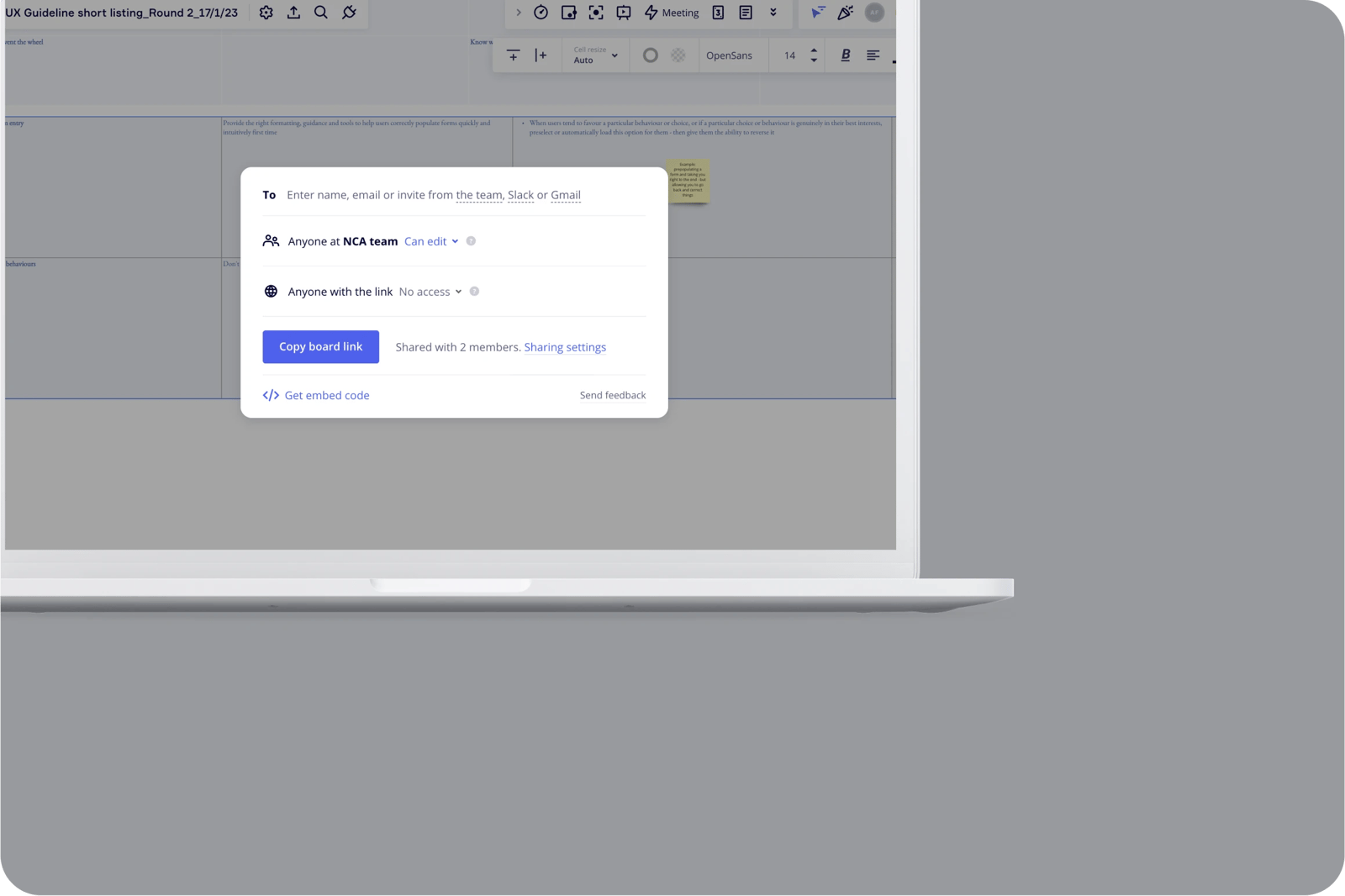This screenshot has width=1345, height=896.
Task: Open the notes document icon
Action: tap(746, 13)
